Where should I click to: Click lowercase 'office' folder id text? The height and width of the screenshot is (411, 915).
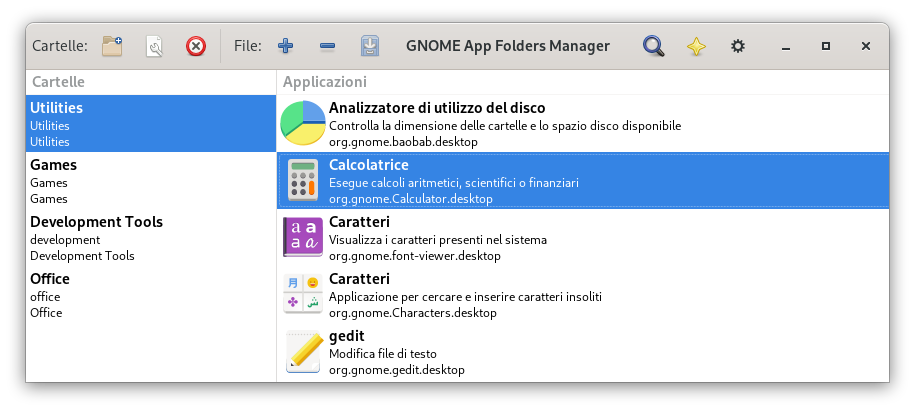point(46,297)
